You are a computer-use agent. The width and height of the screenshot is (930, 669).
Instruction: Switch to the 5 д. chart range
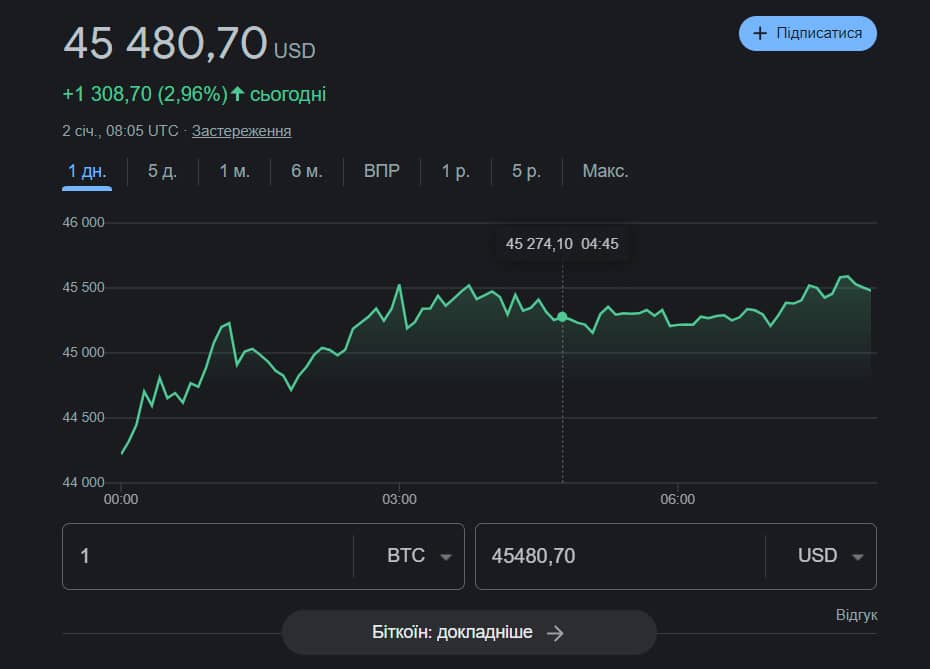pos(162,171)
